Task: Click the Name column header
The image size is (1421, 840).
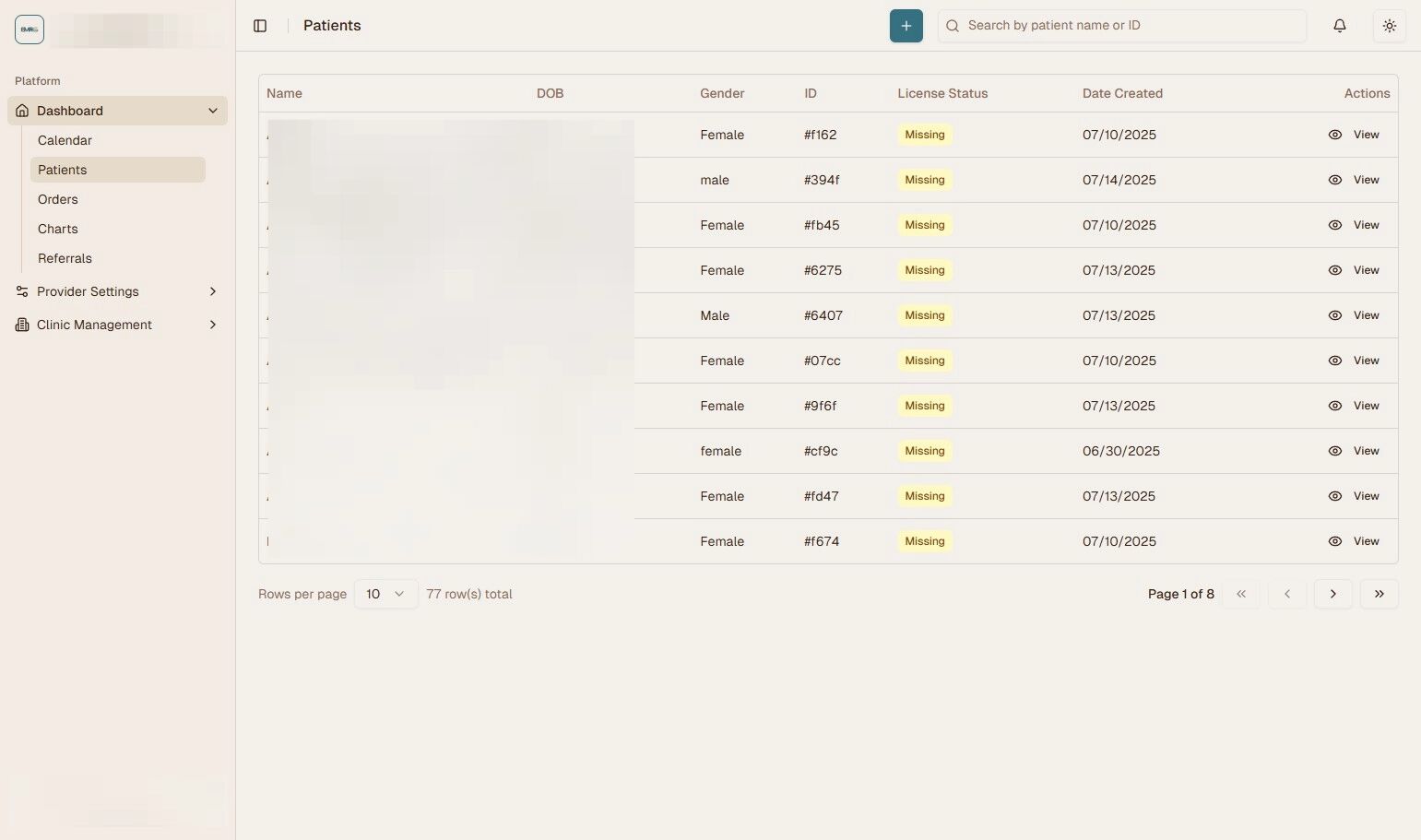Action: tap(284, 93)
